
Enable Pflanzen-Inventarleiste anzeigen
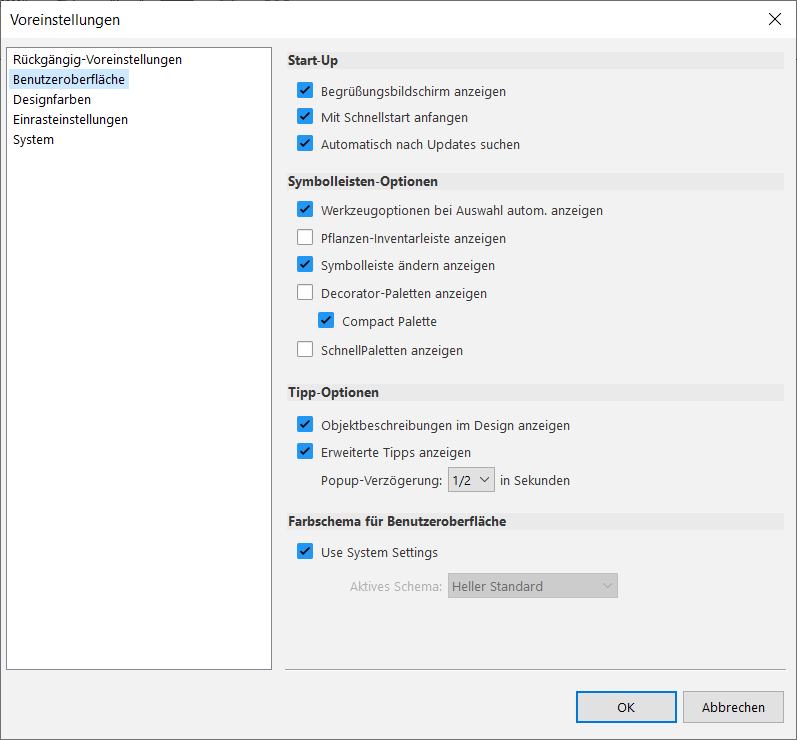tap(305, 237)
